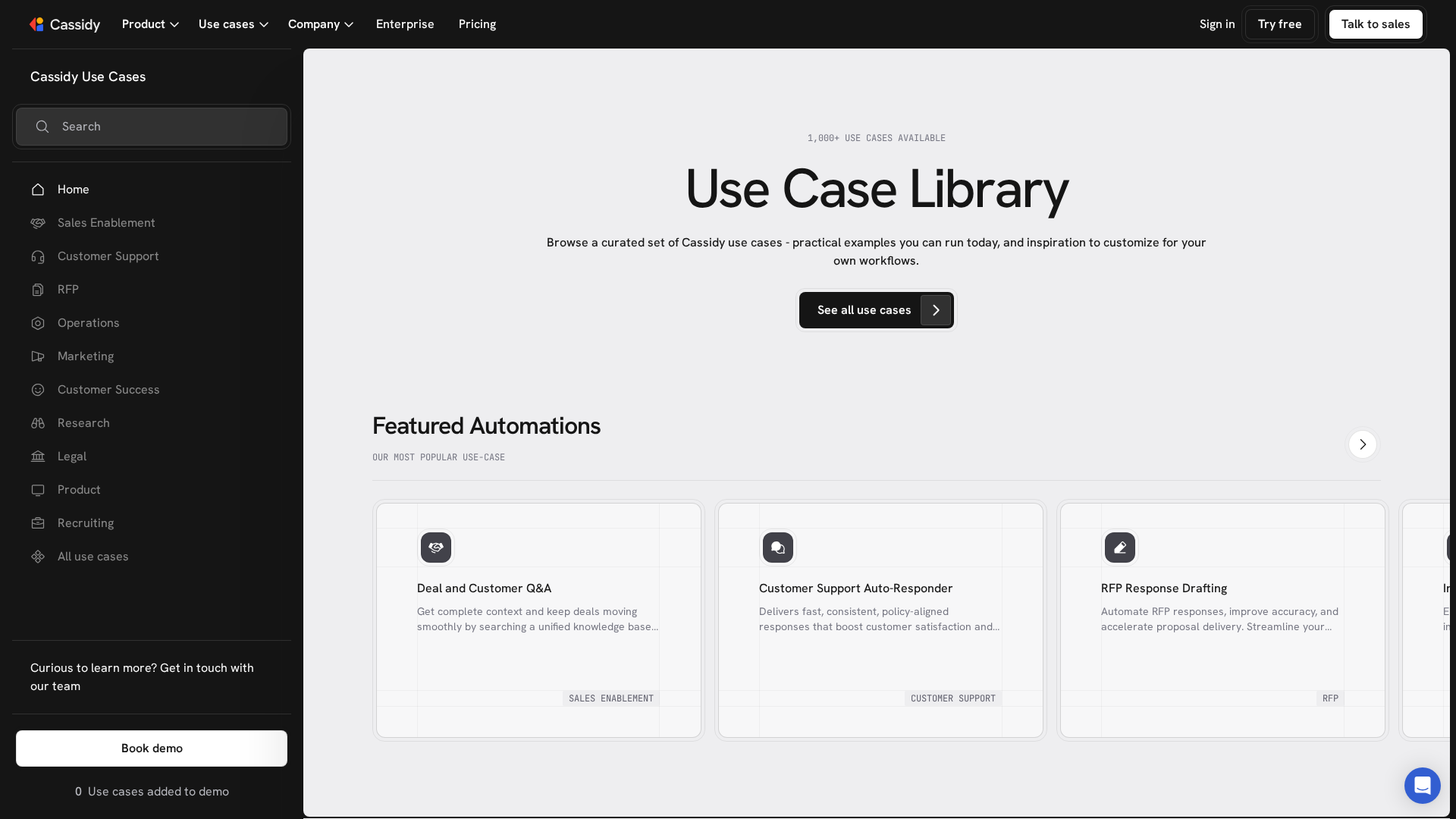Open the Company dropdown menu
Screen dimensions: 1456x819
pos(320,24)
